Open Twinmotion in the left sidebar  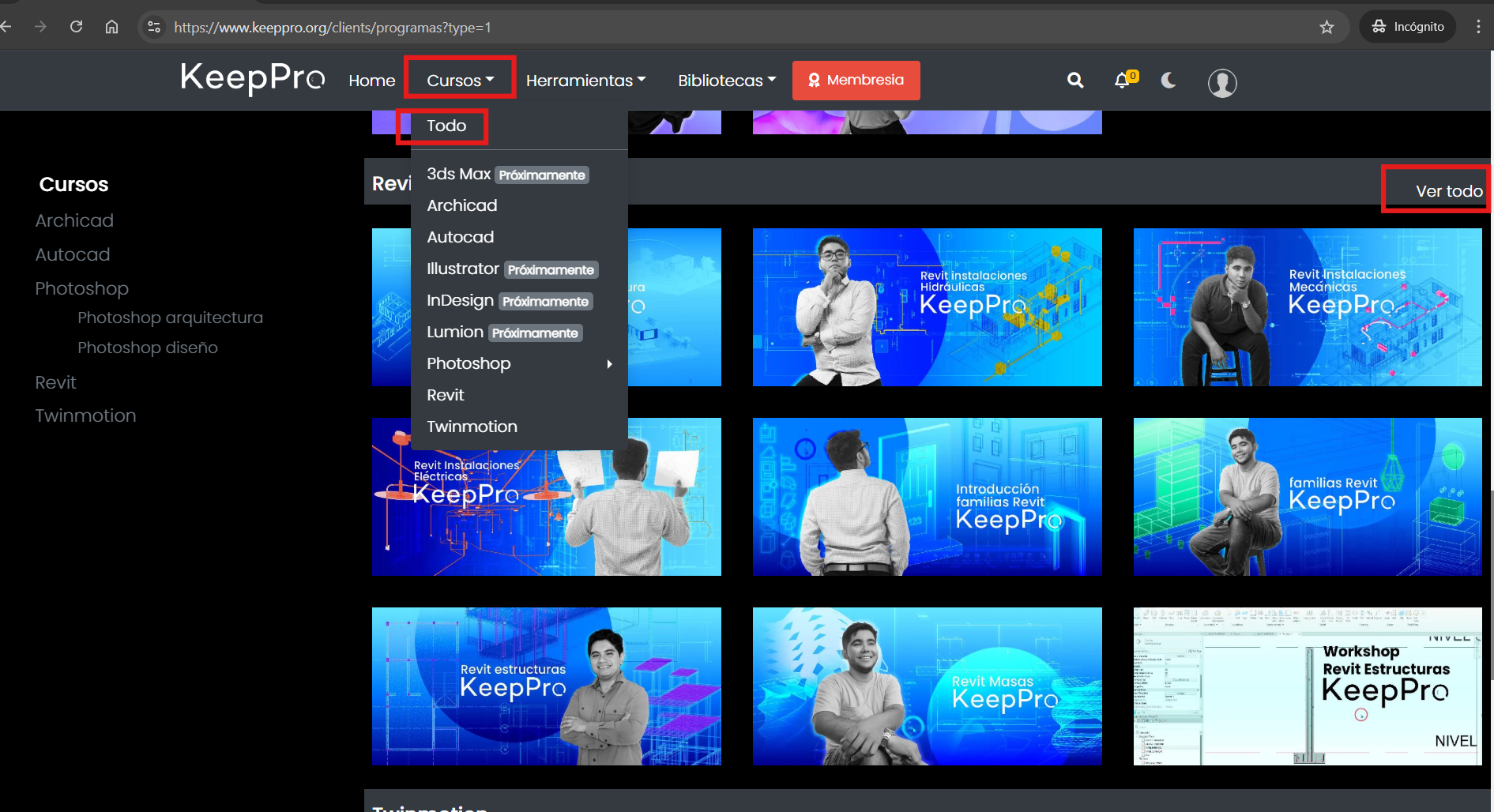point(85,415)
